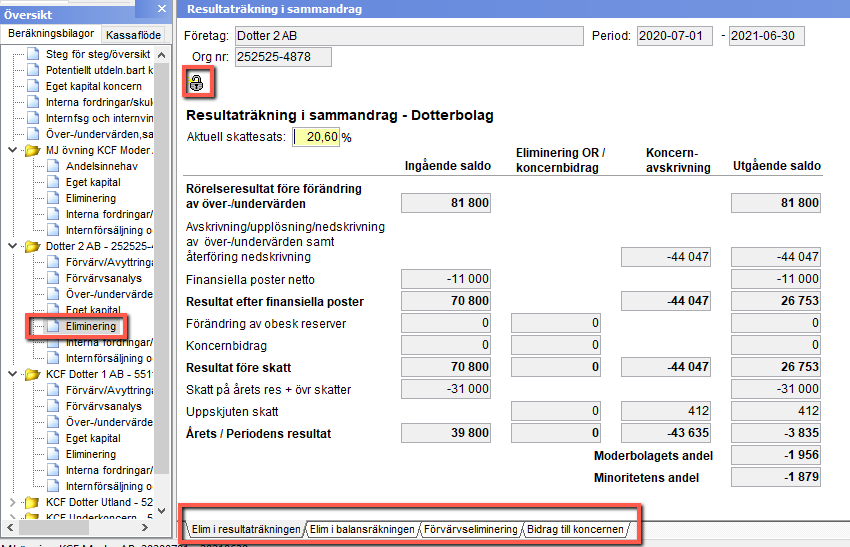
Task: Click the Eget kapital koncern page icon
Action: tap(33, 86)
